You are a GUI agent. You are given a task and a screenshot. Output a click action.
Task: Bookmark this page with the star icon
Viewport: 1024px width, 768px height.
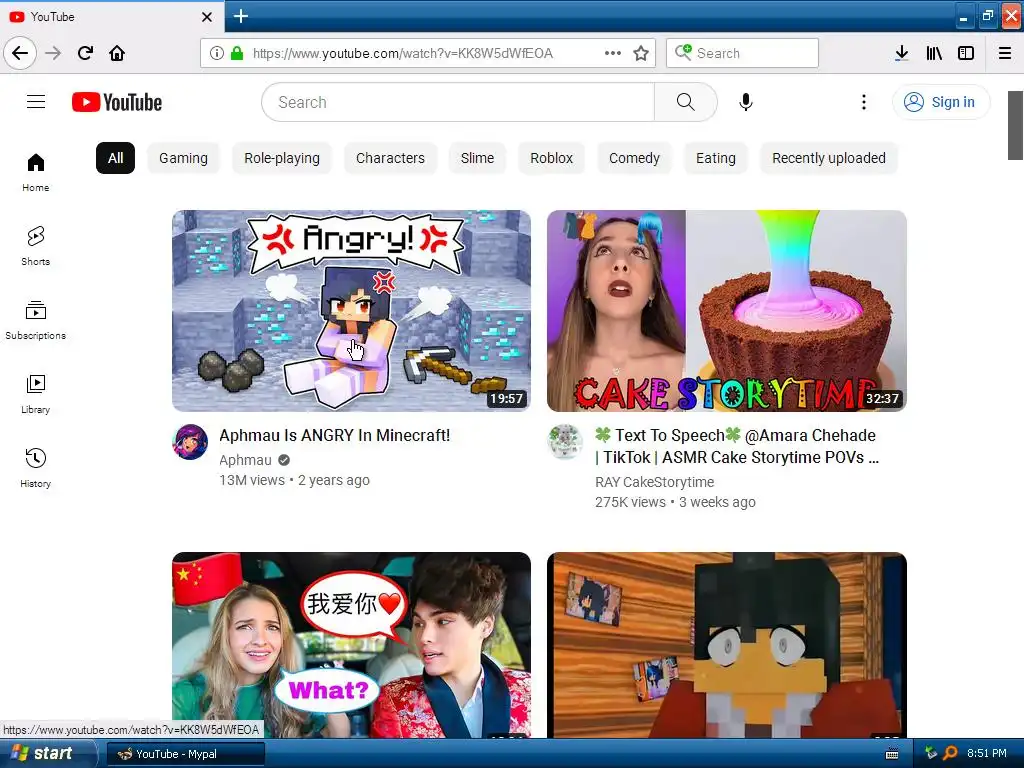(x=641, y=53)
